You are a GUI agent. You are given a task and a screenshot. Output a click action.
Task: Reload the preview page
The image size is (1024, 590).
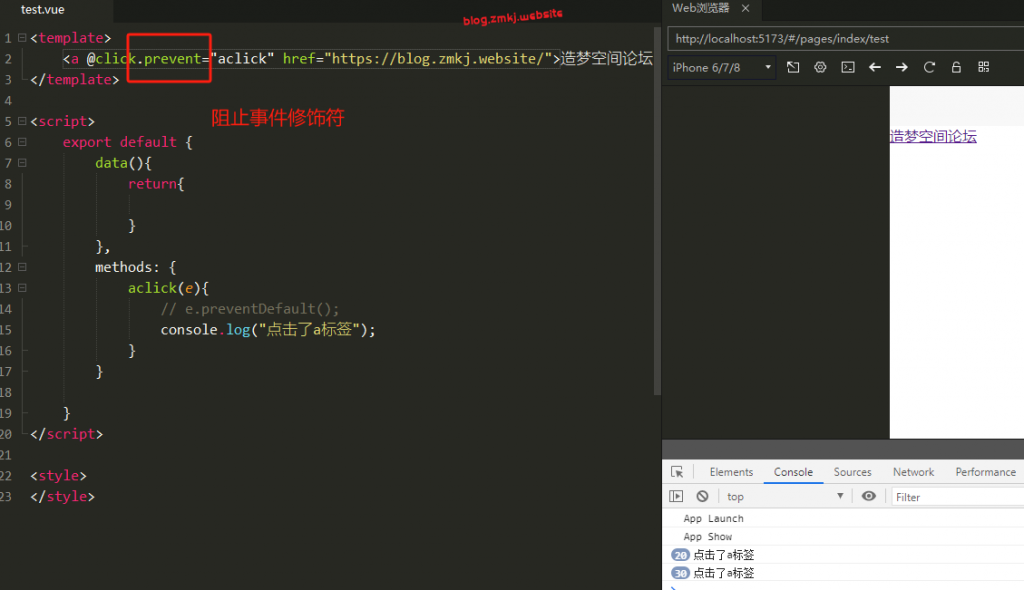point(929,67)
